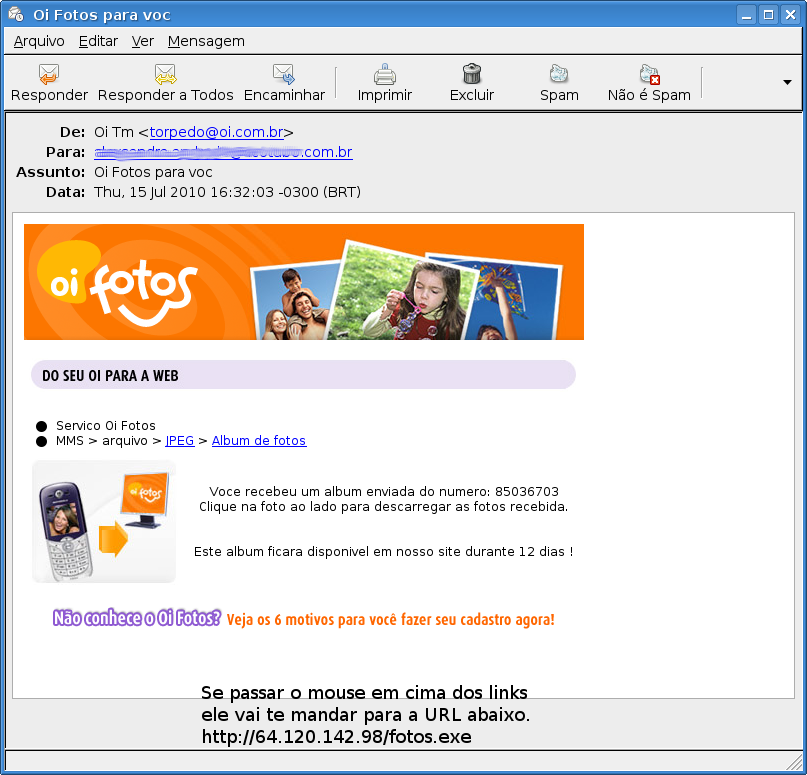This screenshot has width=807, height=775.
Task: Click the blurred recipient address link
Action: [223, 152]
